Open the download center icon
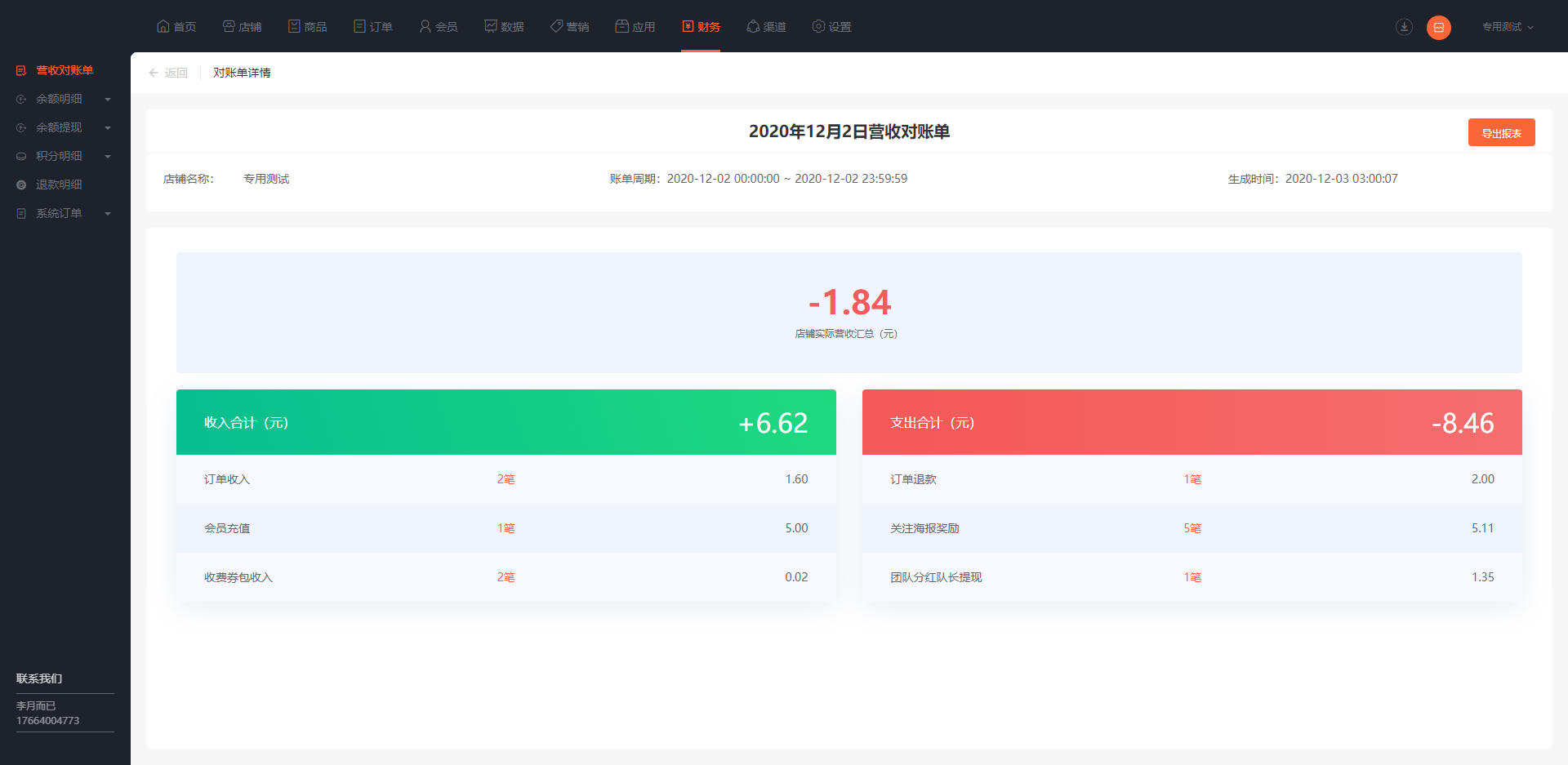The width and height of the screenshot is (1568, 765). [1404, 27]
